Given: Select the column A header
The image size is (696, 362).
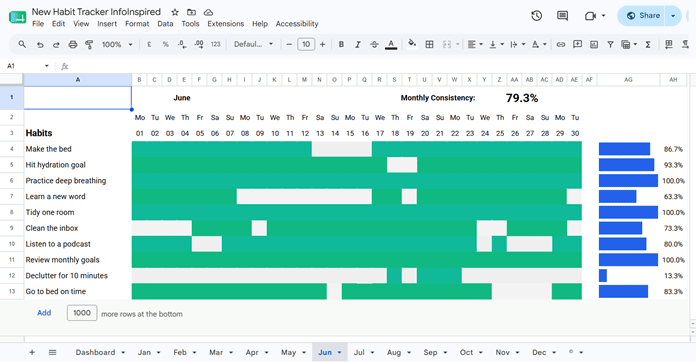Looking at the screenshot, I should [78, 80].
